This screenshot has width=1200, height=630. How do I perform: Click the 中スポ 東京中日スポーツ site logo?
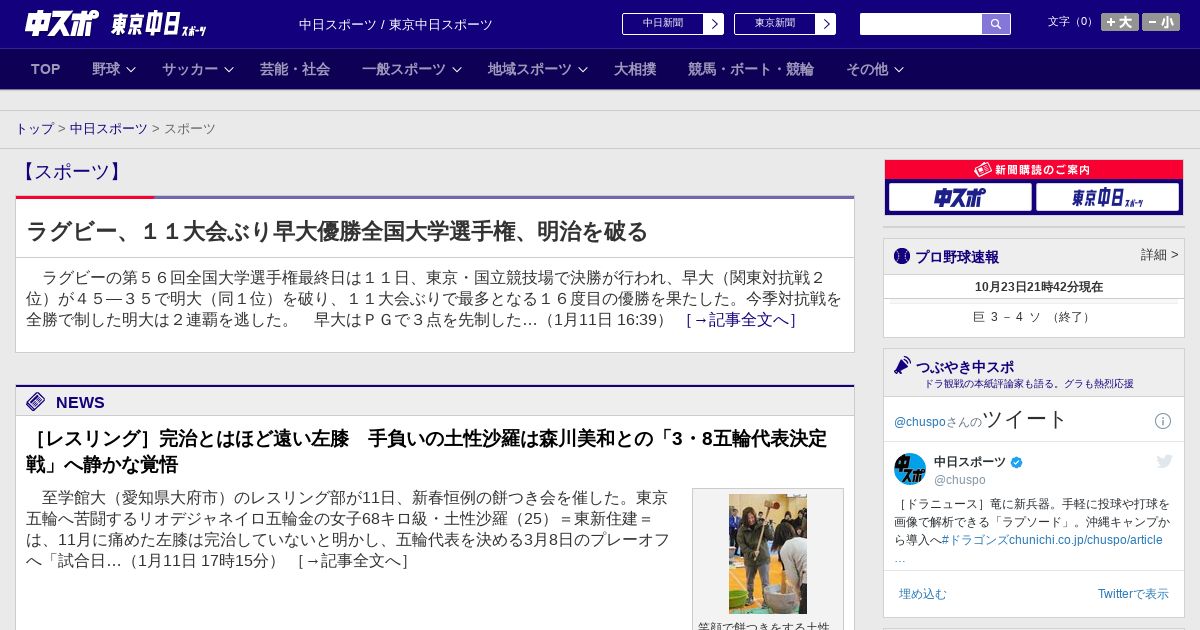point(115,24)
